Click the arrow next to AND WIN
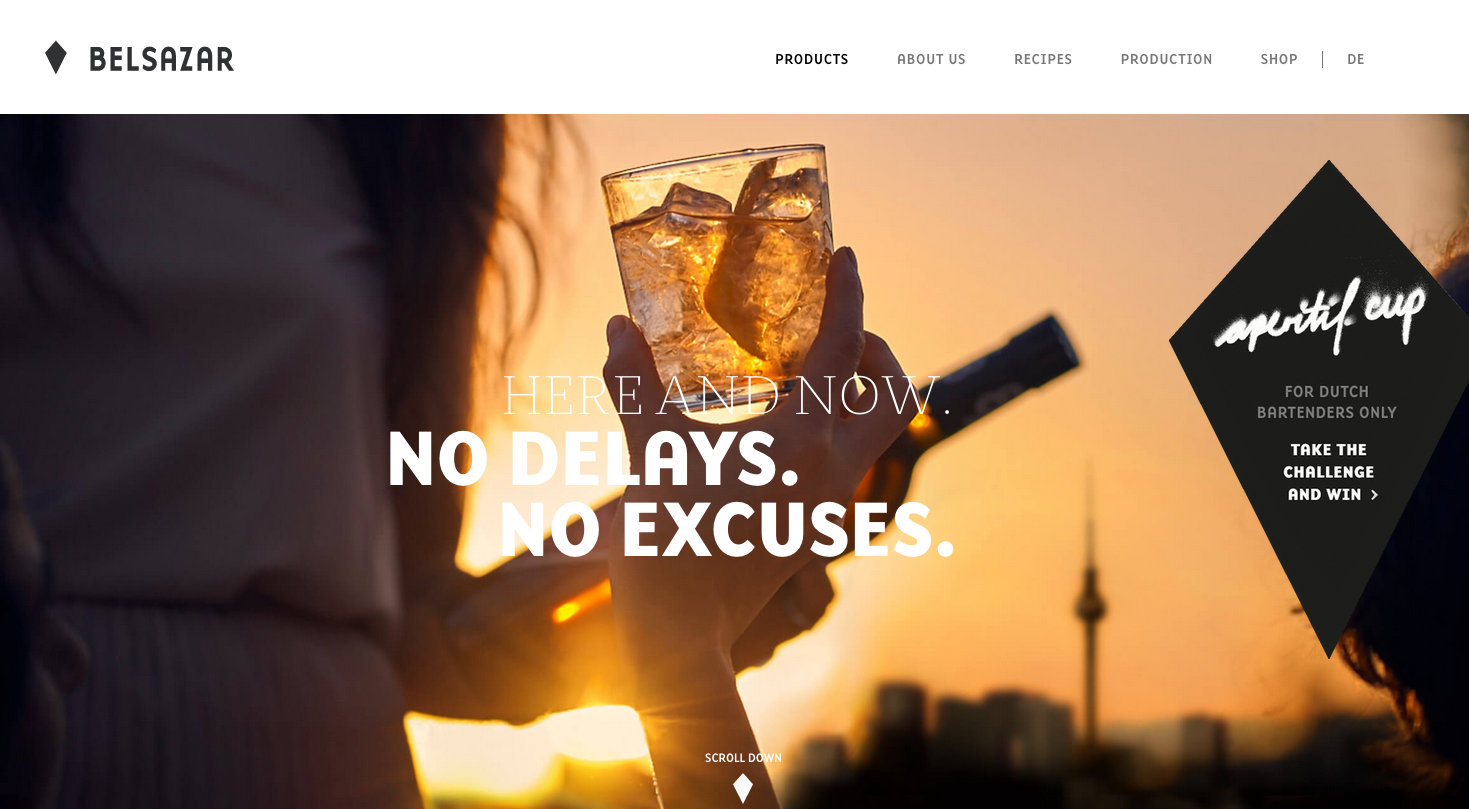The image size is (1469, 809). click(1375, 495)
